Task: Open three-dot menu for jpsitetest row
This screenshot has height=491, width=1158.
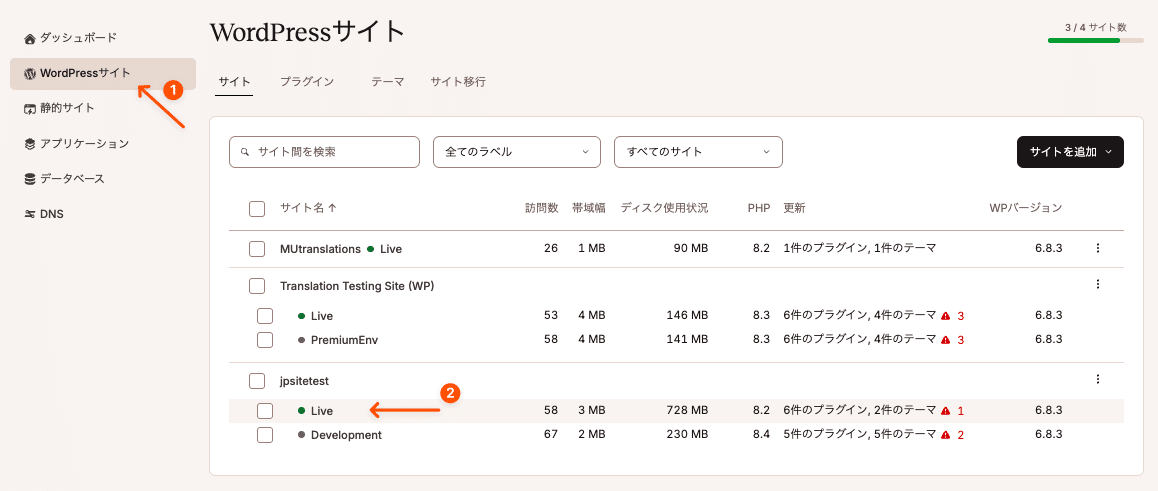Action: (x=1097, y=380)
